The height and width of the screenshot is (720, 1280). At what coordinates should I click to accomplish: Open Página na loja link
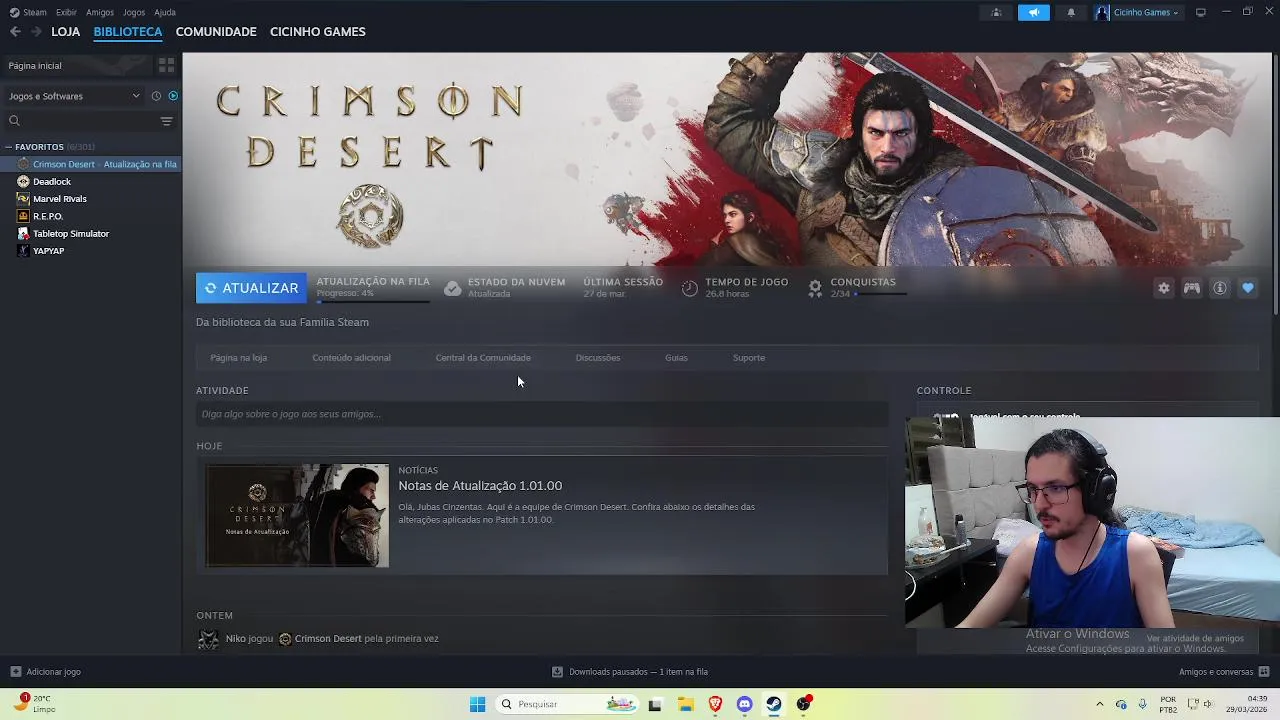tap(239, 358)
